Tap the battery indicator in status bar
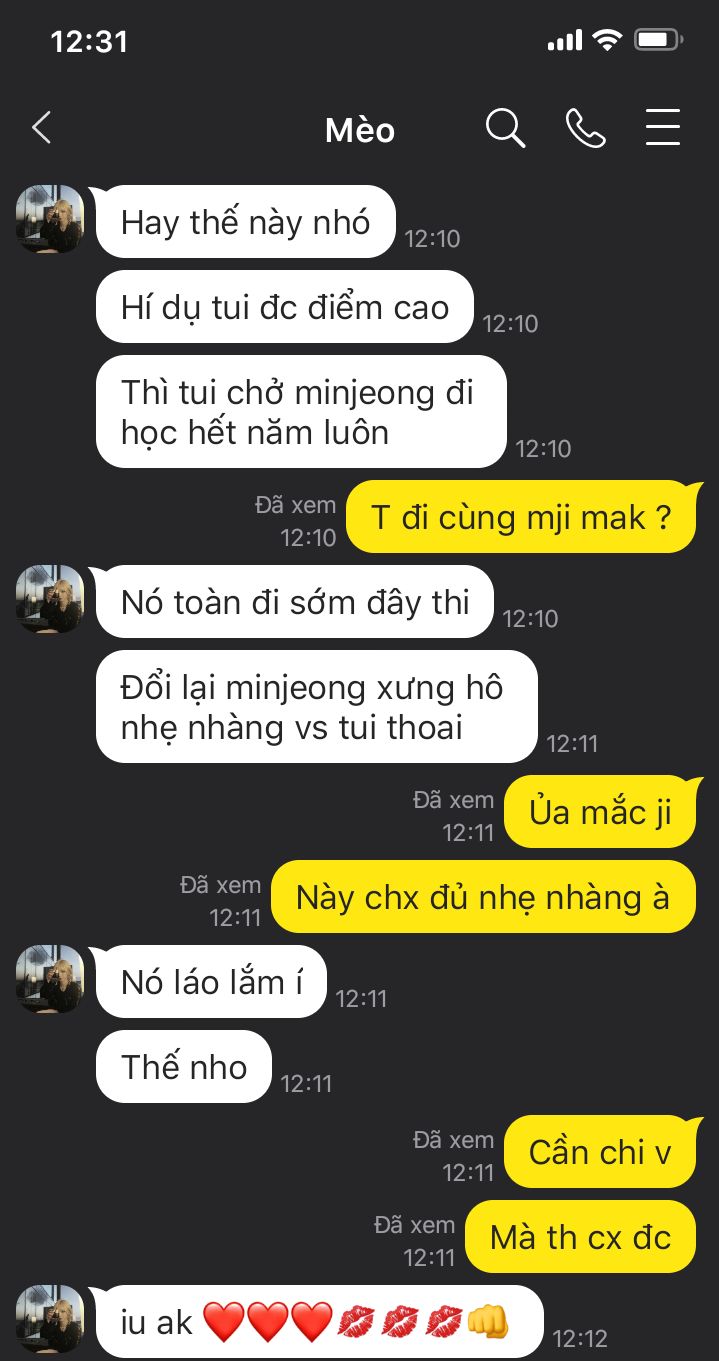Viewport: 719px width, 1361px height. (659, 40)
